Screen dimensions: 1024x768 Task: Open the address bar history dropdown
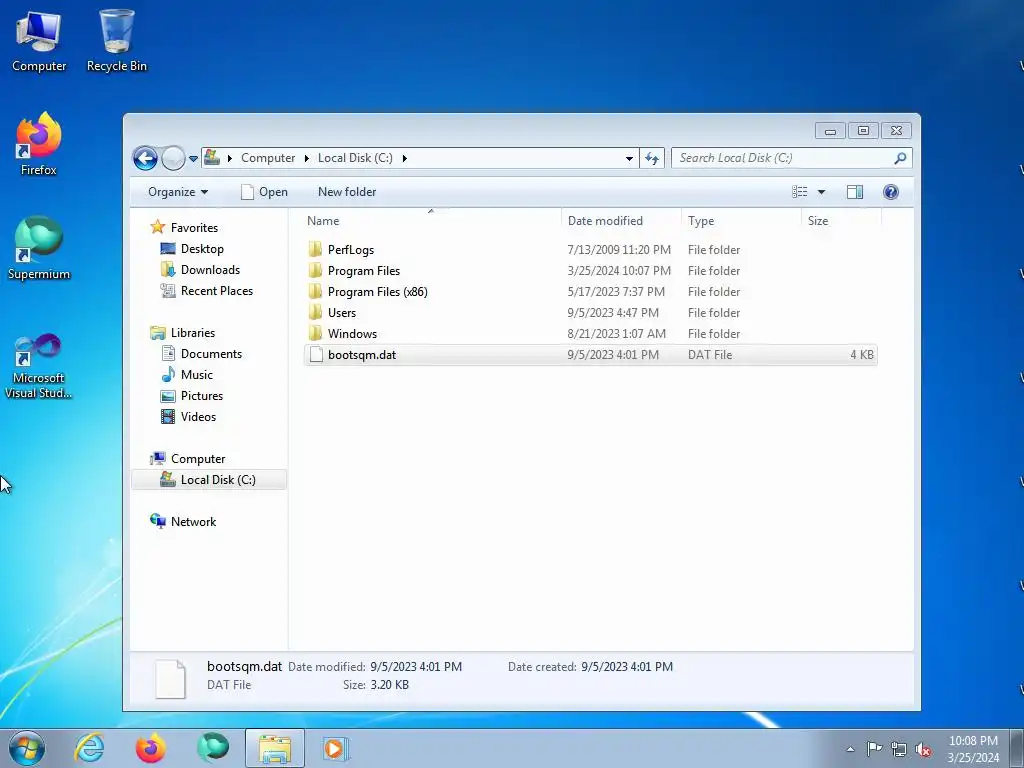click(629, 159)
